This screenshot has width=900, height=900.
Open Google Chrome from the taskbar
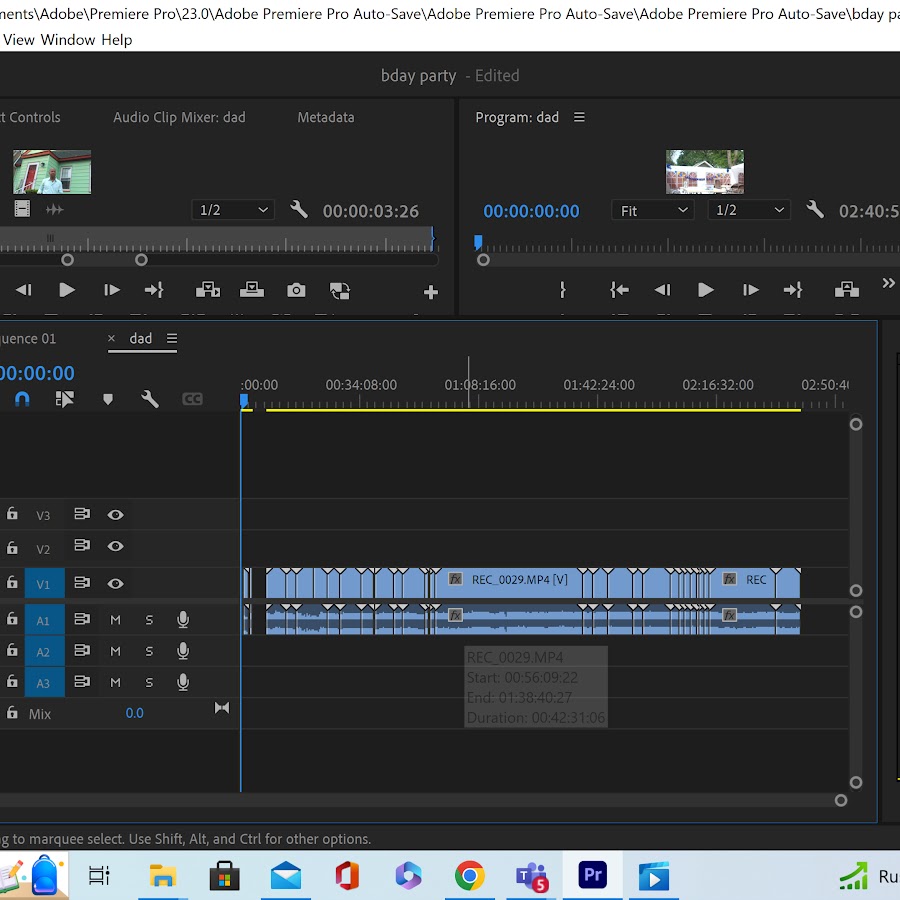click(469, 877)
